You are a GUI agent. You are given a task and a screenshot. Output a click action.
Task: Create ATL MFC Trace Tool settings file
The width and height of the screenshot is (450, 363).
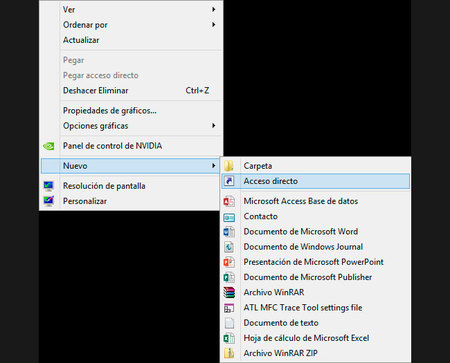pyautogui.click(x=315, y=308)
